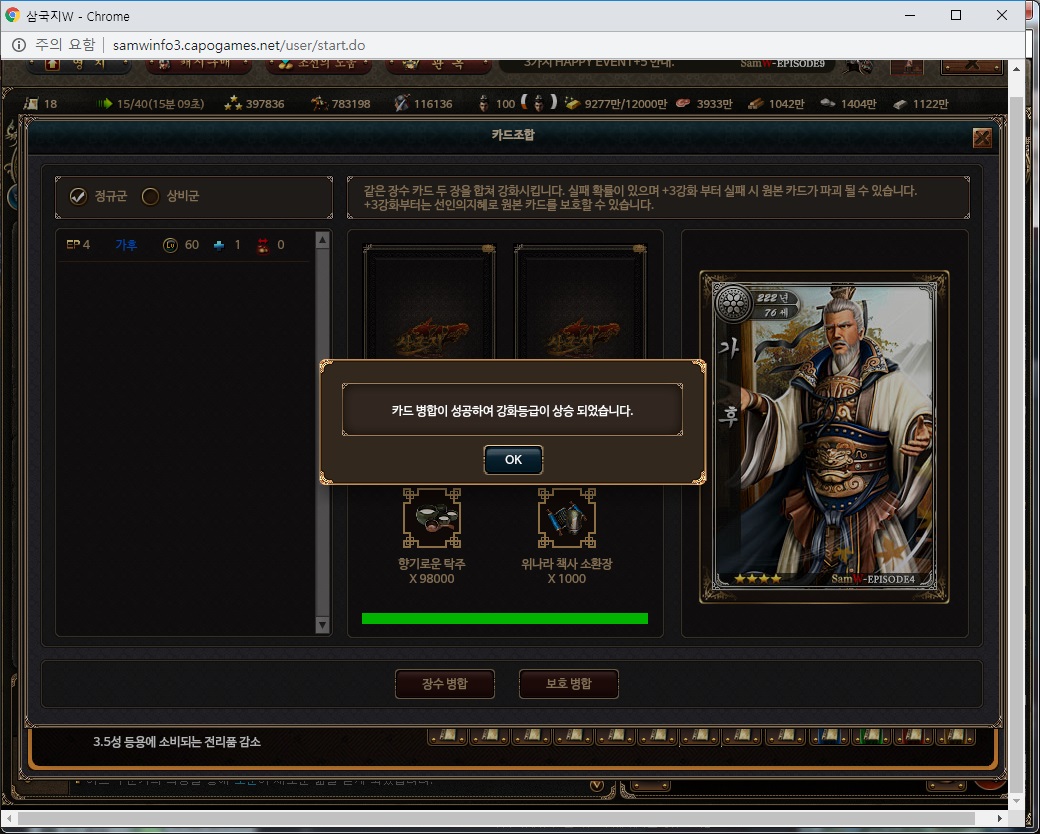This screenshot has height=834, width=1040.
Task: Click the X 98000 quantity text
Action: point(432,579)
